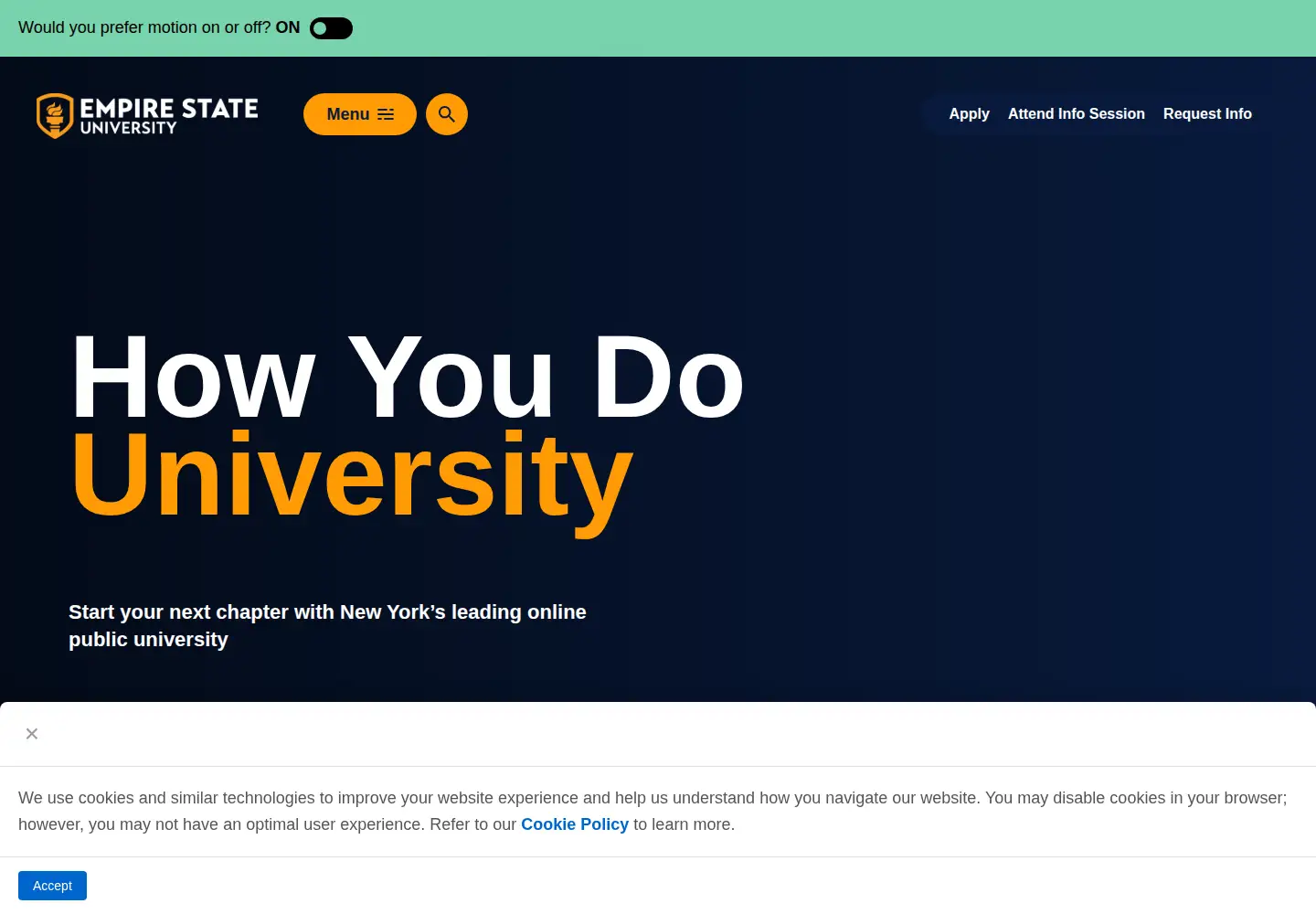
Task: Accept cookies with the Accept button
Action: (x=52, y=886)
